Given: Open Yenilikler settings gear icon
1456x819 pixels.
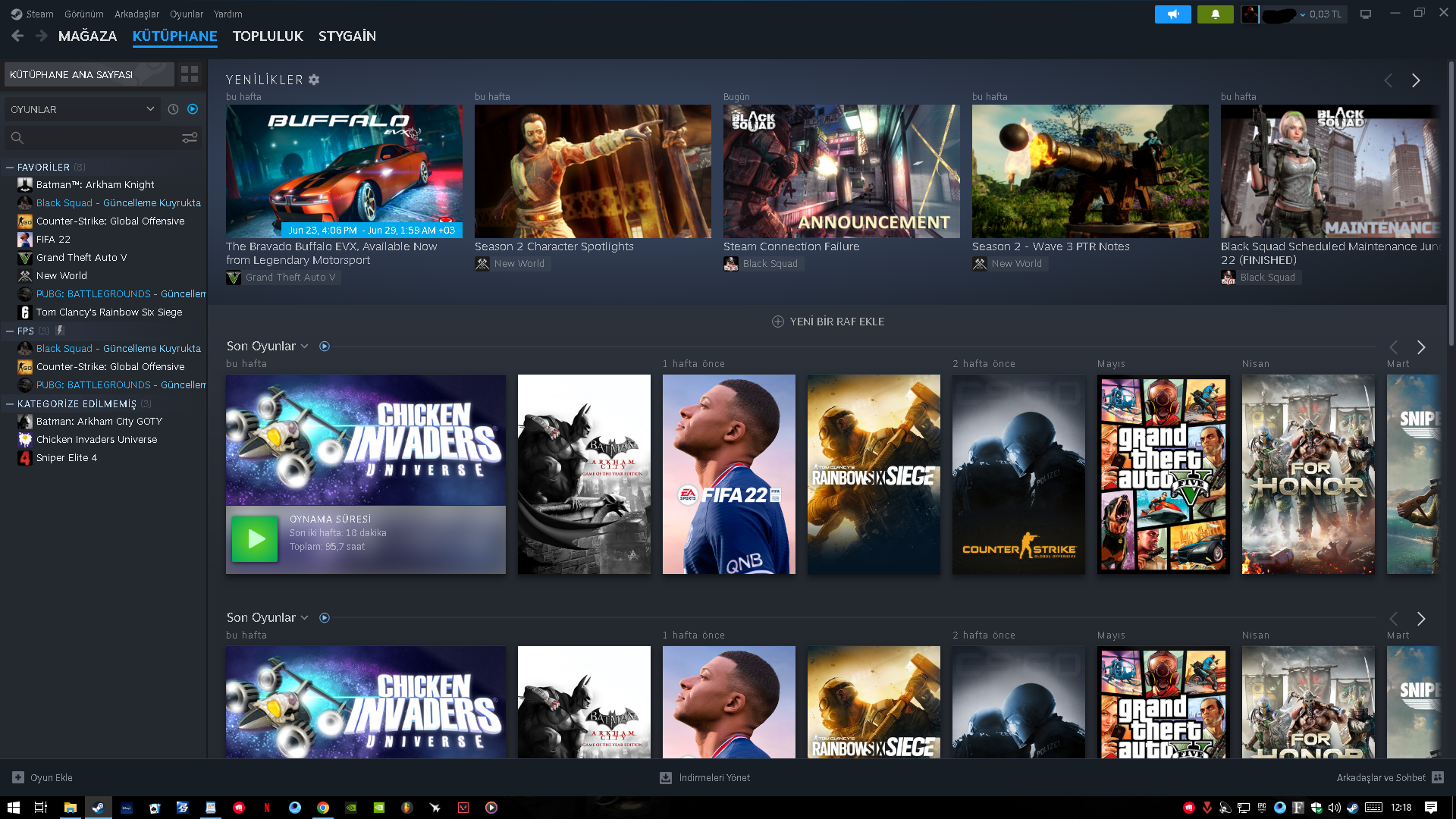Looking at the screenshot, I should pyautogui.click(x=314, y=80).
